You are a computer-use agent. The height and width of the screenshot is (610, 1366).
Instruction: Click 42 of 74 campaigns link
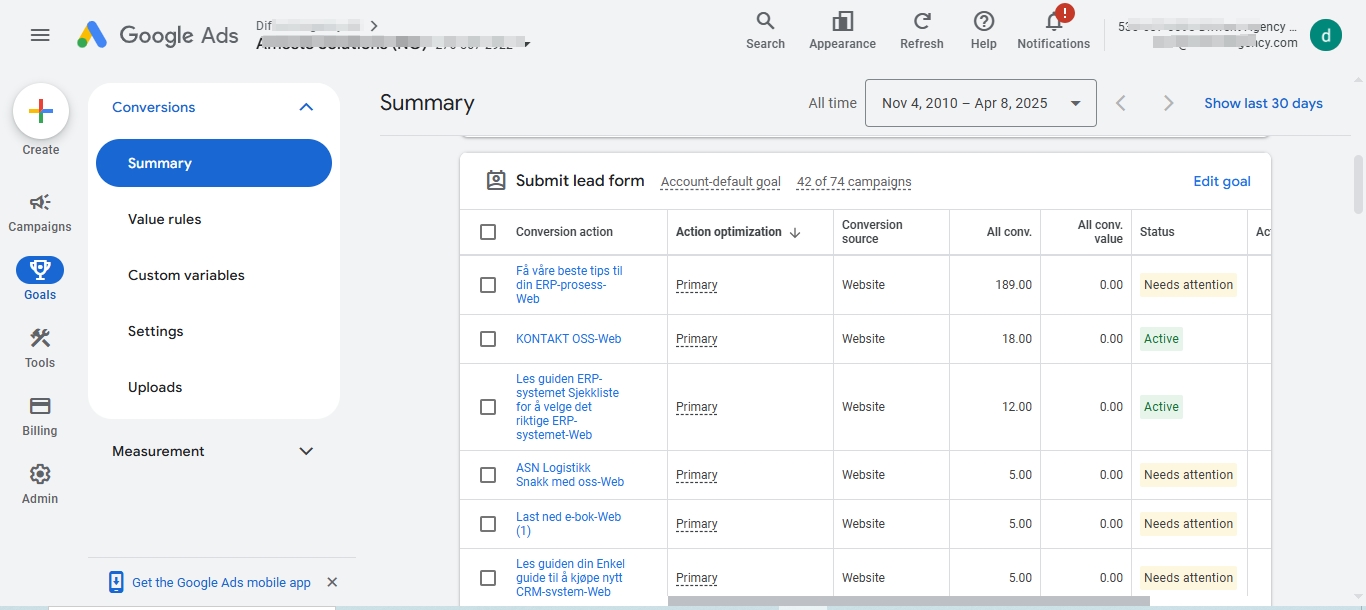pyautogui.click(x=854, y=182)
